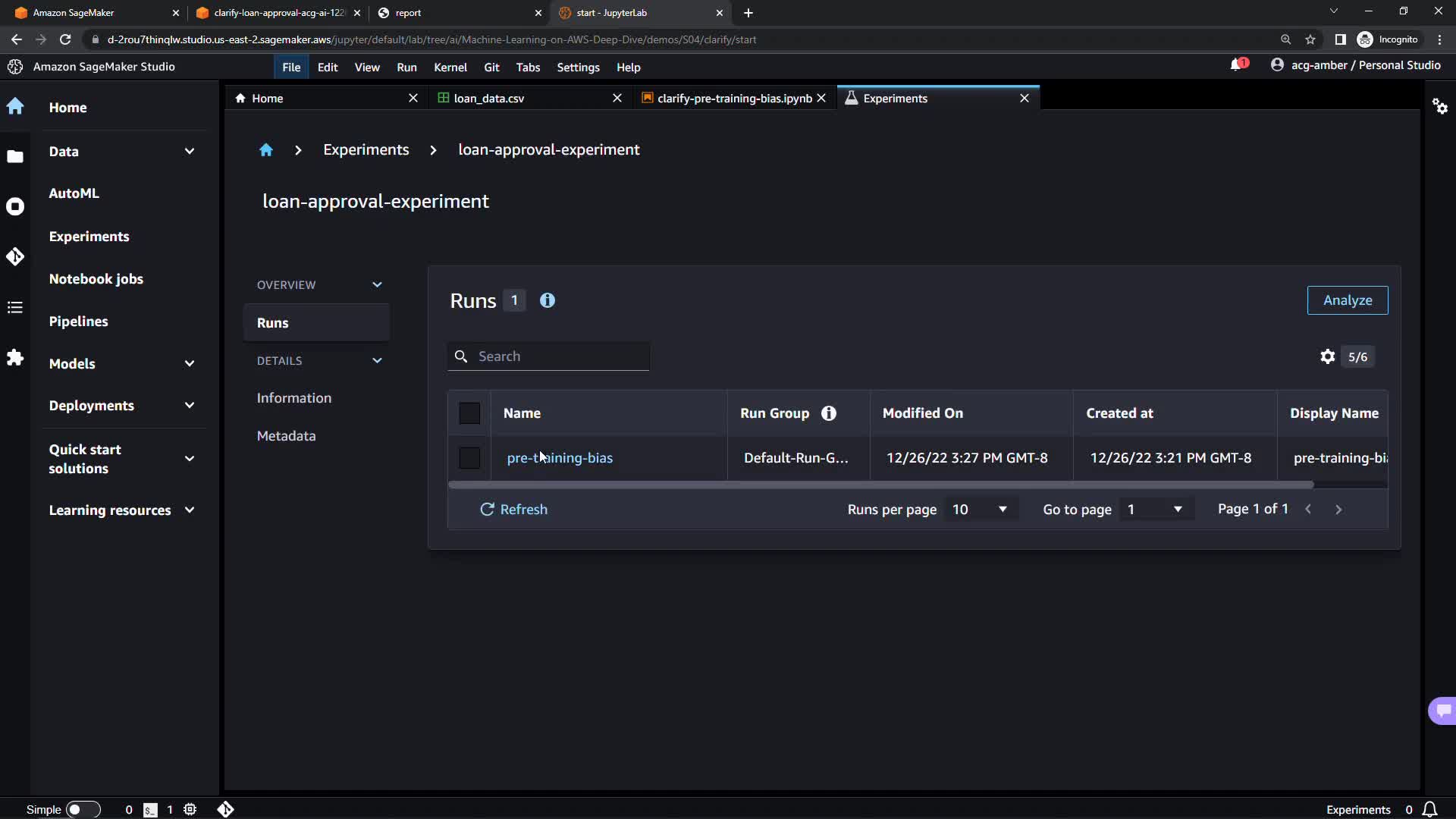The image size is (1456, 819).
Task: Check the select-all runs checkbox
Action: click(469, 413)
